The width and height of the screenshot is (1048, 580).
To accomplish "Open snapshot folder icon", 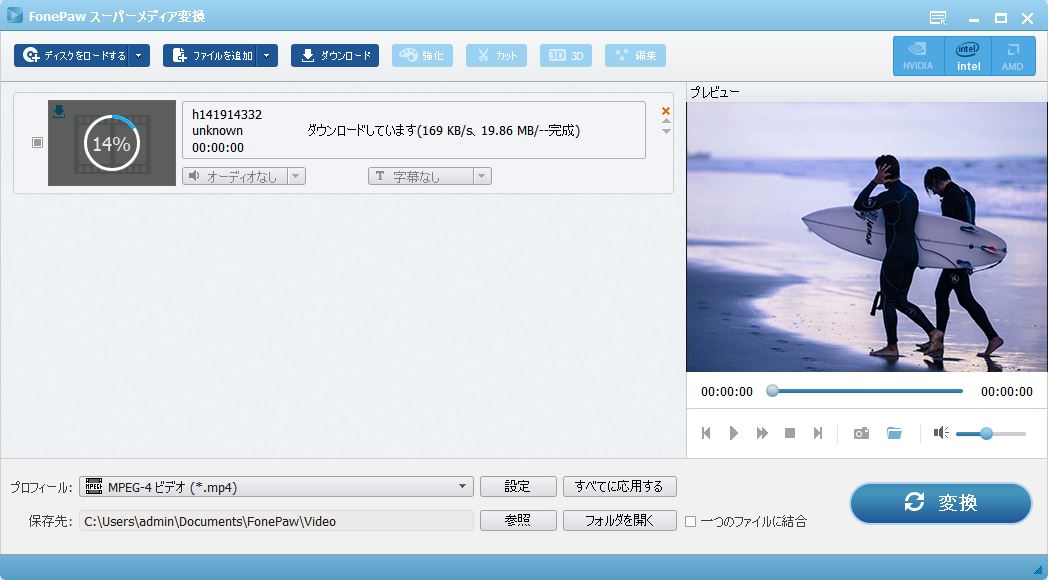I will 894,433.
